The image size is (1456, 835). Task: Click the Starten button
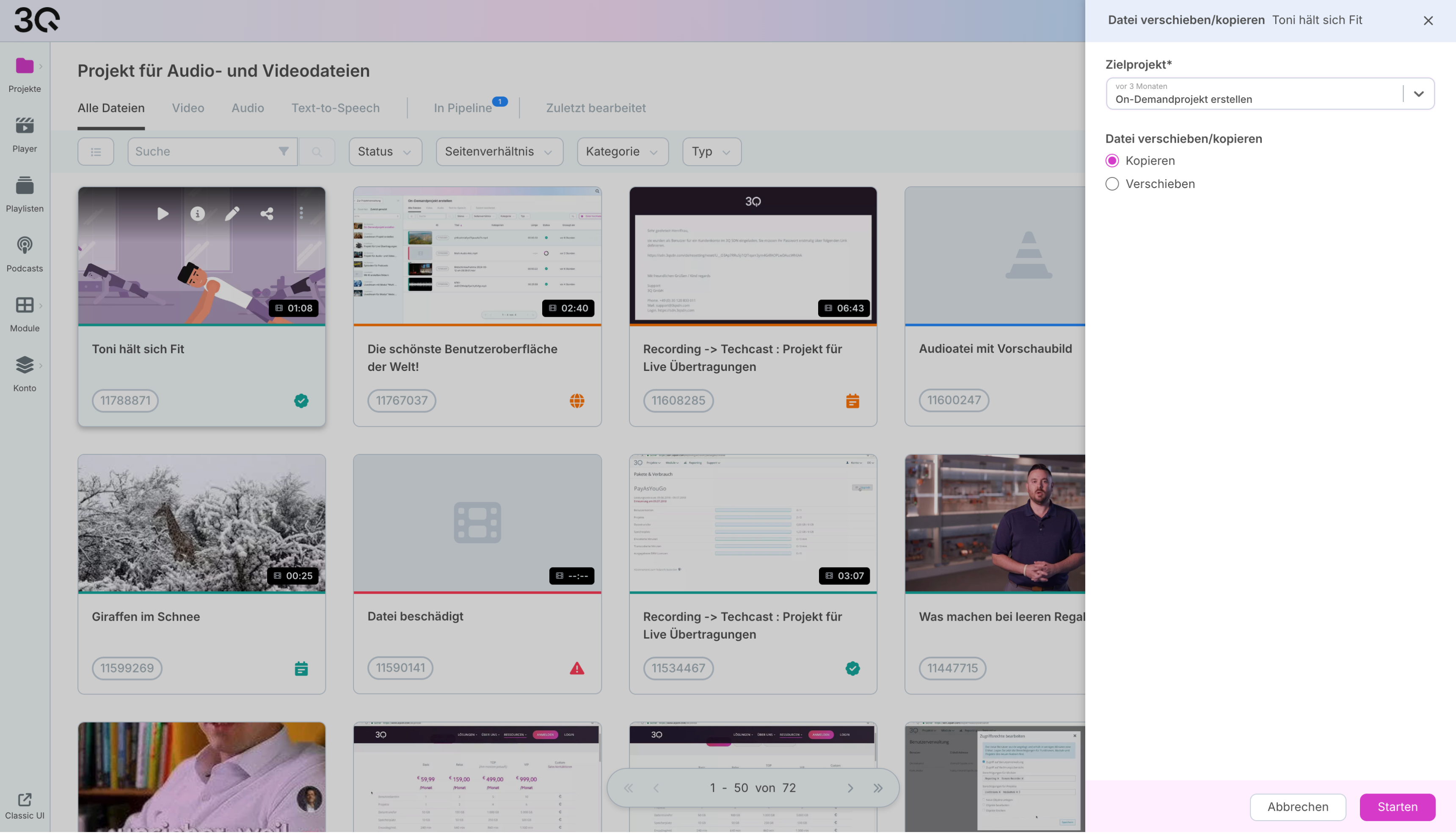pos(1397,807)
